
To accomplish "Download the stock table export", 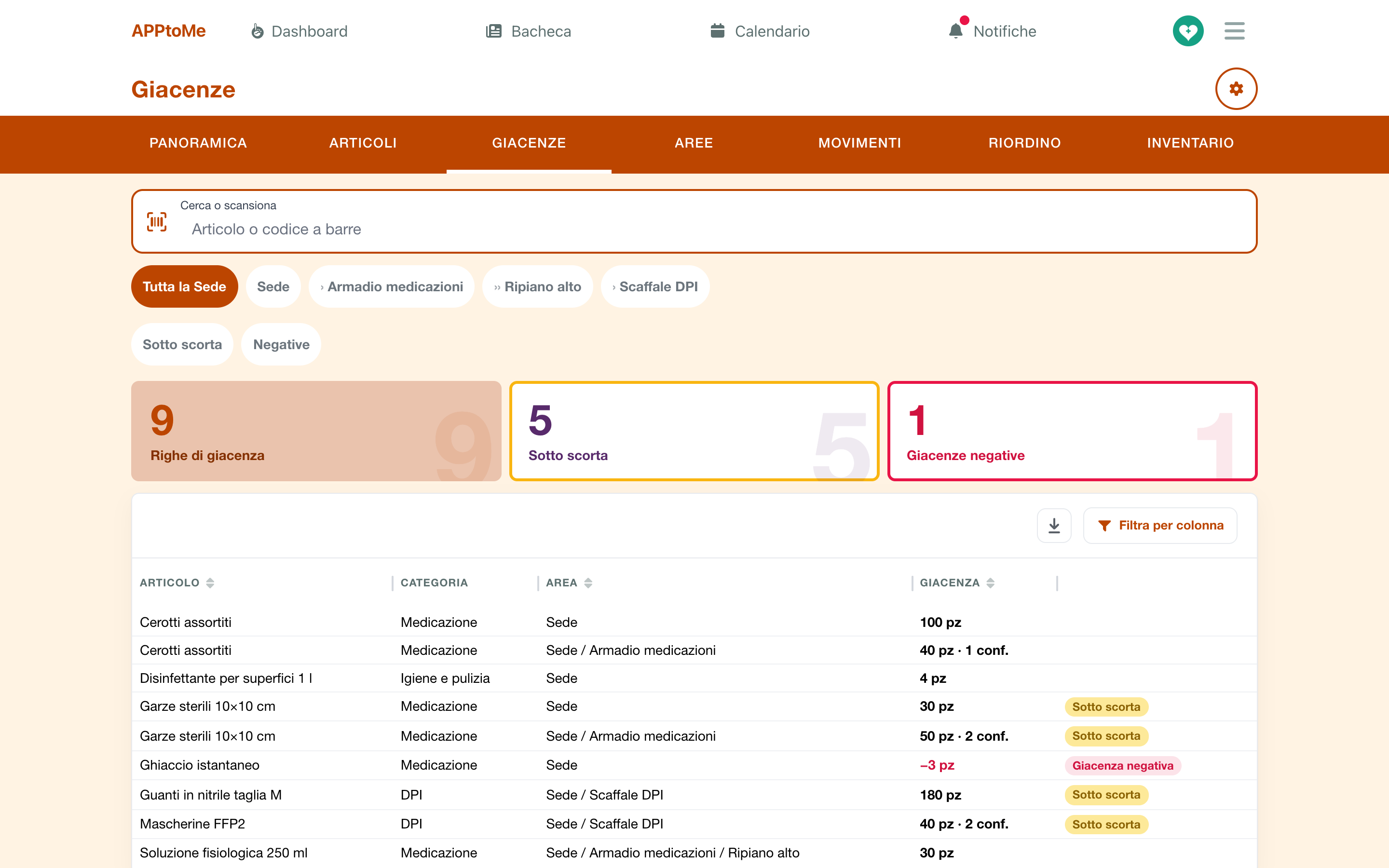I will pos(1054,525).
